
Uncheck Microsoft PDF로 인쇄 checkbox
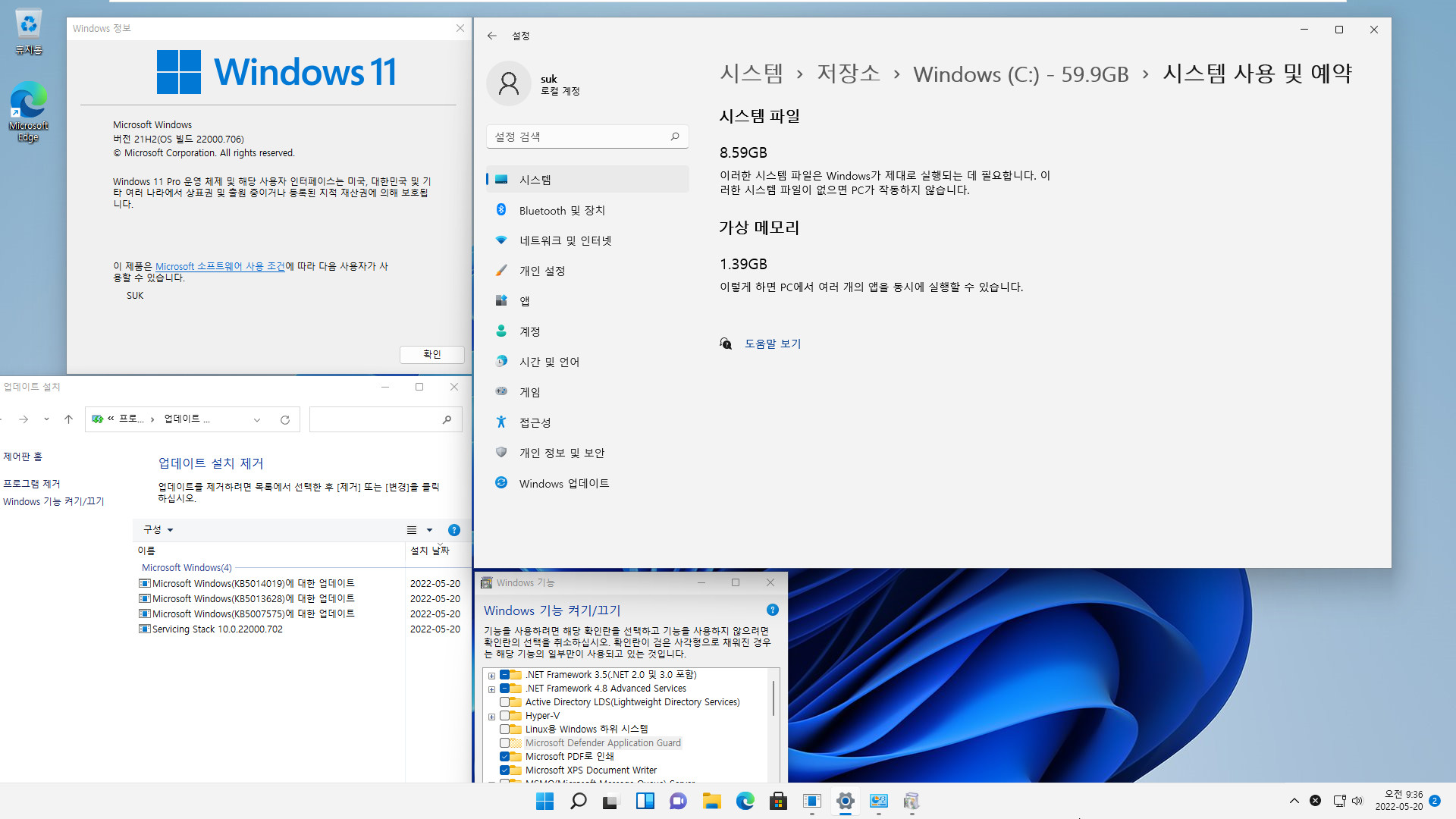click(x=504, y=756)
